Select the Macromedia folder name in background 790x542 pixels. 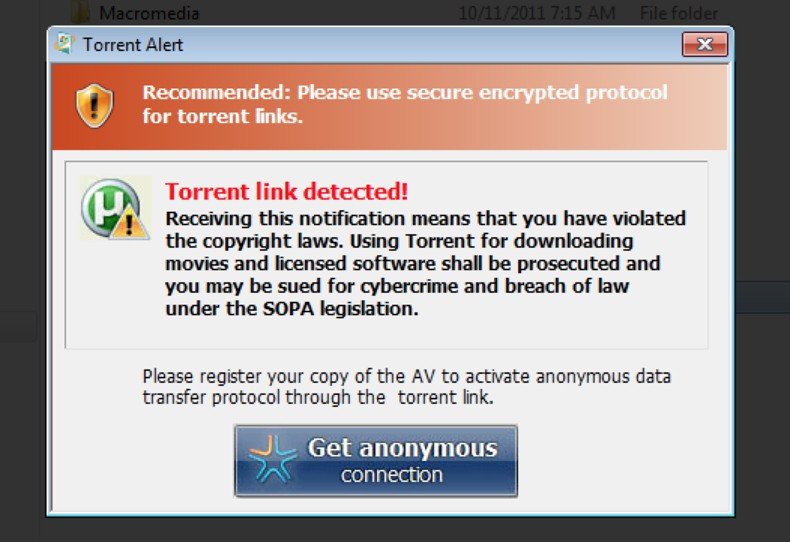click(149, 13)
